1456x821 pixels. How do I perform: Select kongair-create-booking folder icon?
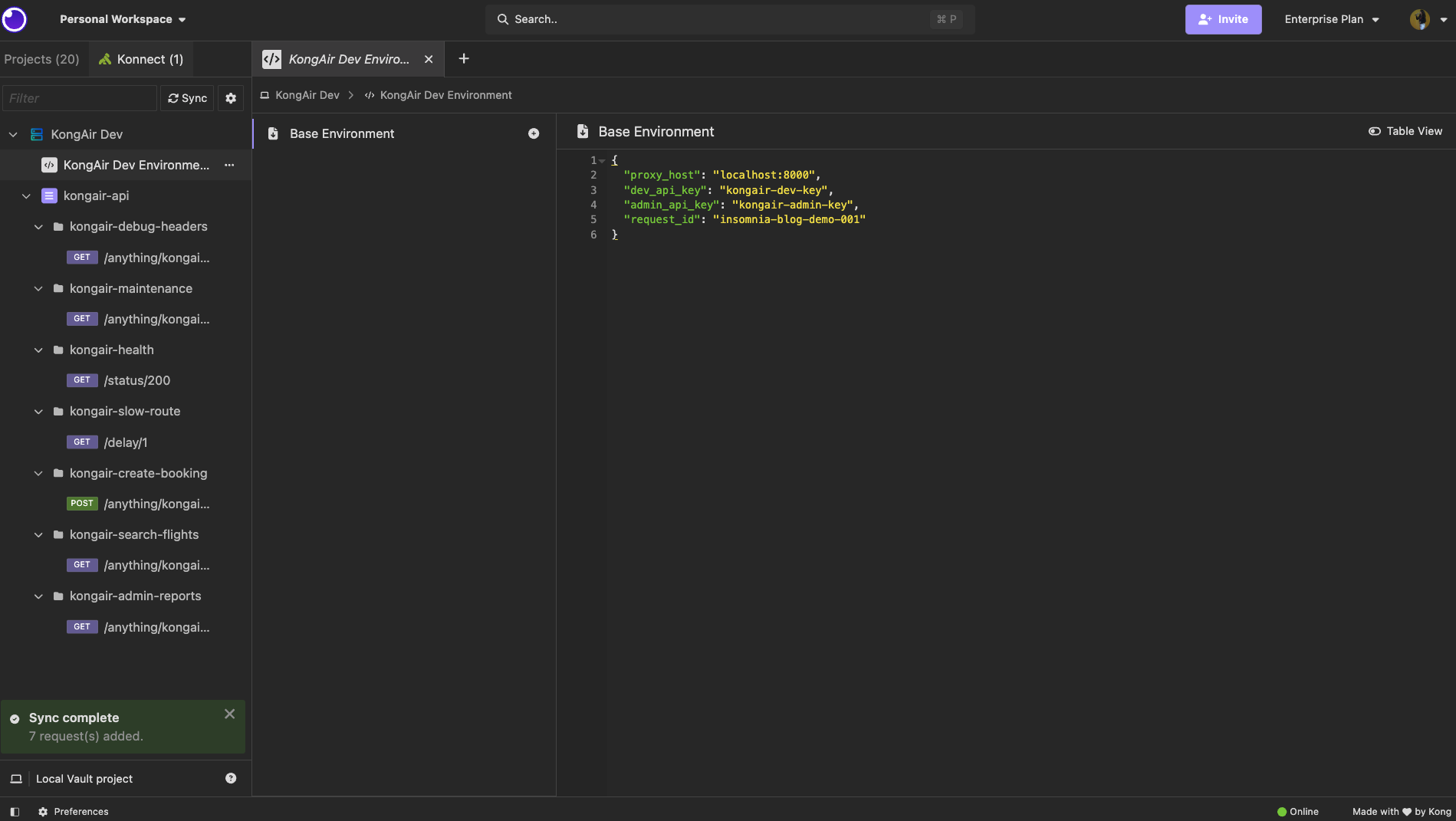point(58,473)
